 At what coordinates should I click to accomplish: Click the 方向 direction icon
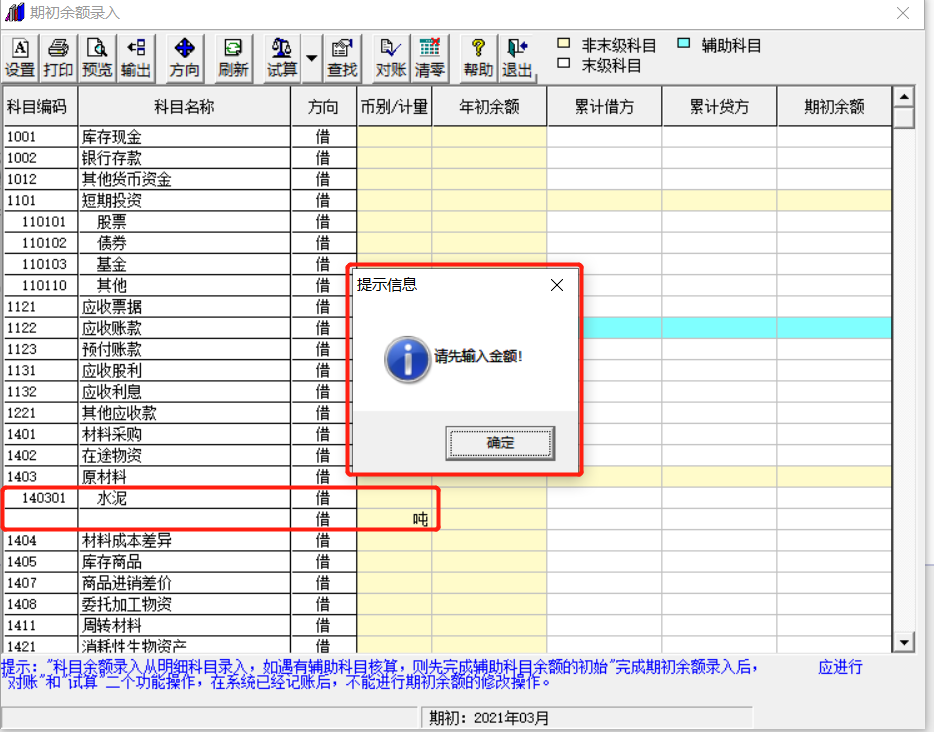pyautogui.click(x=184, y=58)
